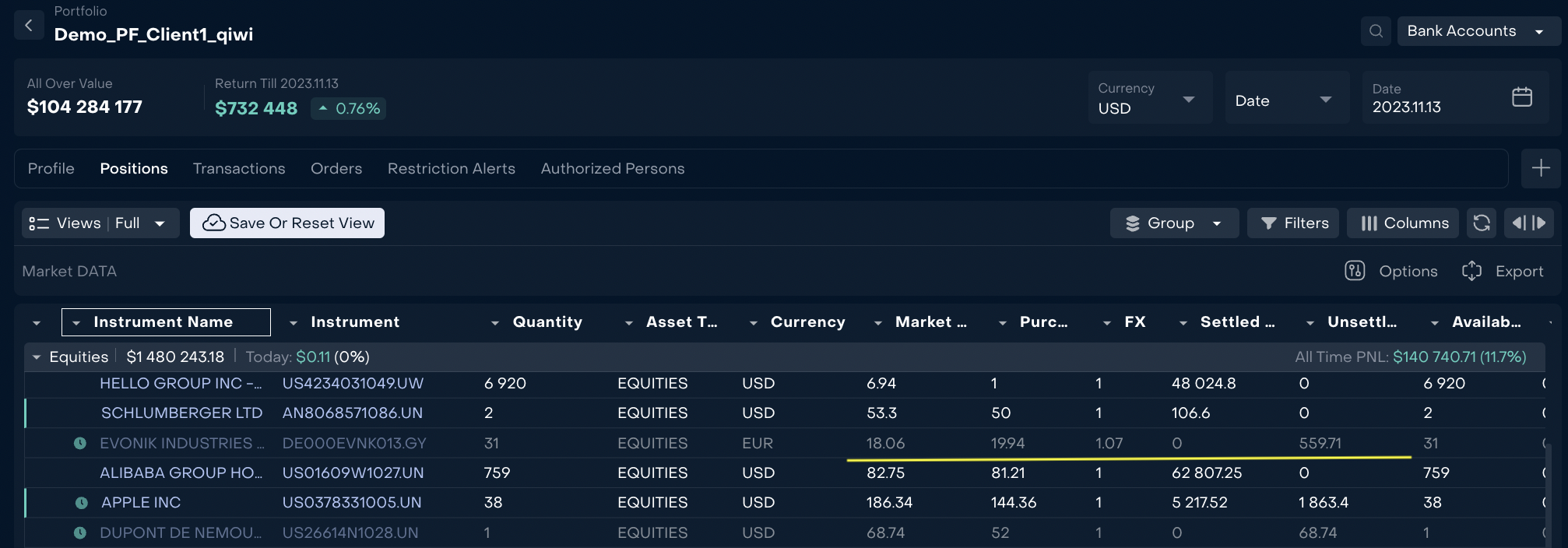Screen dimensions: 1568x548
Task: Click the clock icon beside APPLE INC
Action: 81,503
